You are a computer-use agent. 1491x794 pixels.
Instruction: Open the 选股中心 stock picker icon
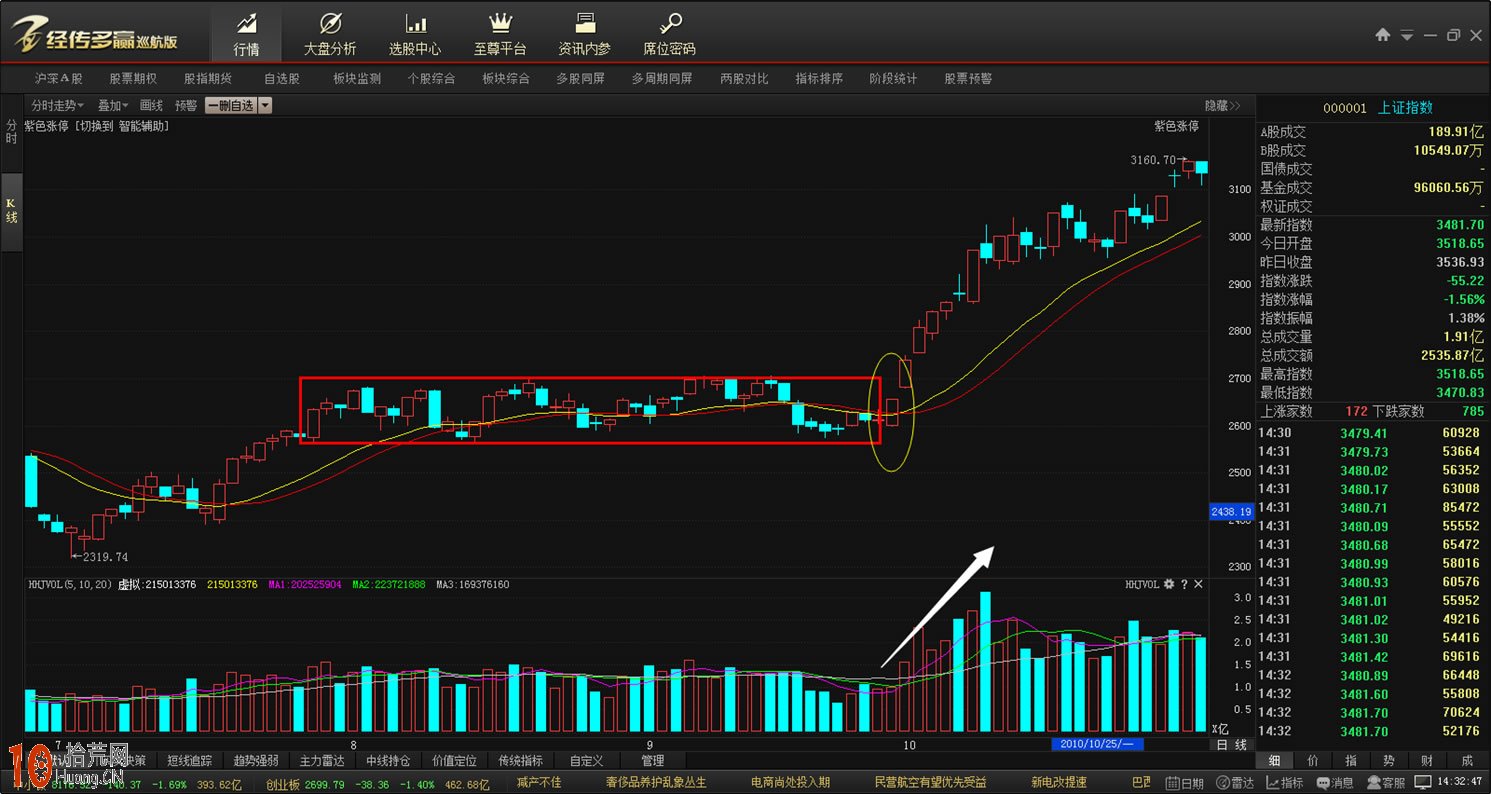(x=415, y=34)
